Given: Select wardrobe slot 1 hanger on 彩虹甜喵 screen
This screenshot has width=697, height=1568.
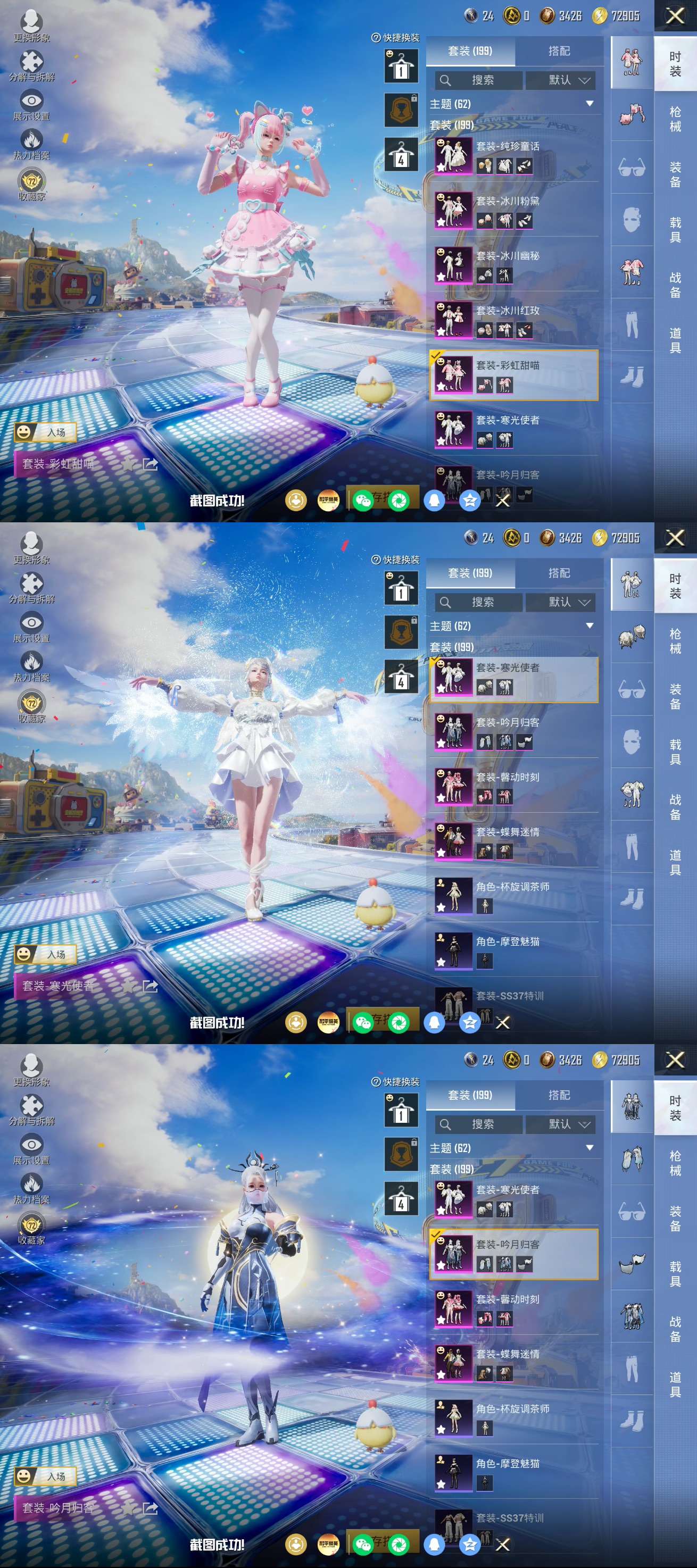Looking at the screenshot, I should tap(401, 66).
